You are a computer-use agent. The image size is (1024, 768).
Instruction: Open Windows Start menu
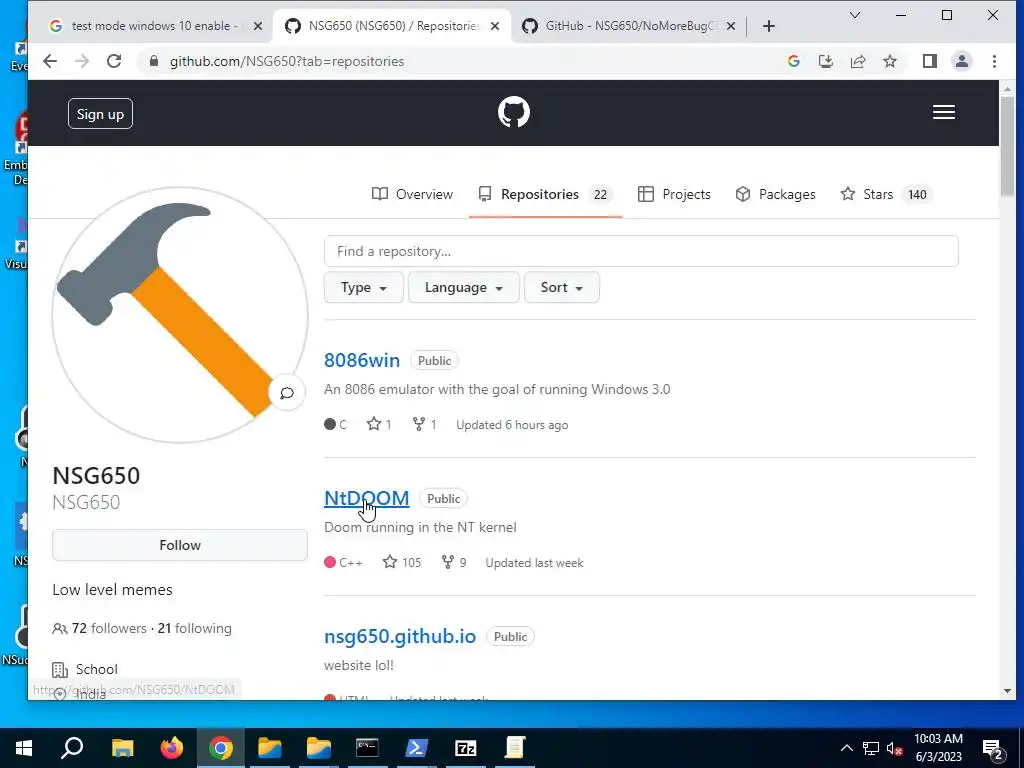coord(24,748)
